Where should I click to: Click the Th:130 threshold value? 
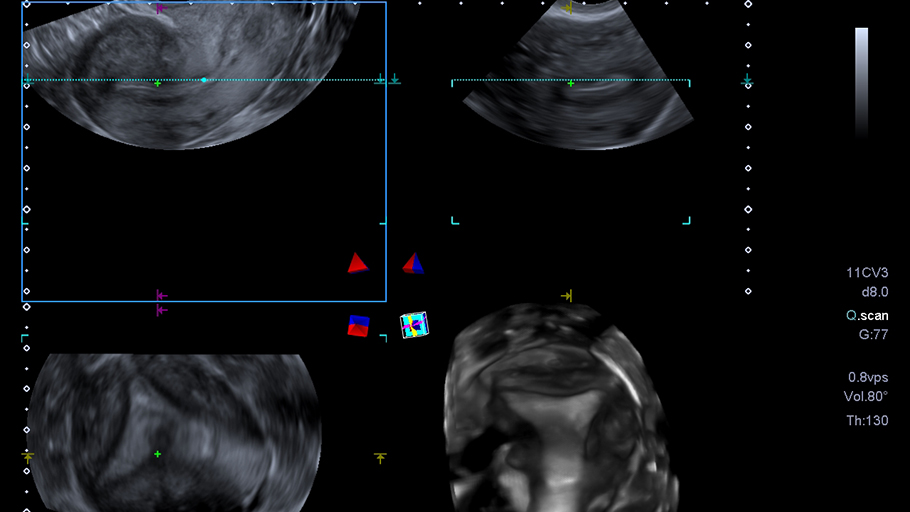click(867, 420)
